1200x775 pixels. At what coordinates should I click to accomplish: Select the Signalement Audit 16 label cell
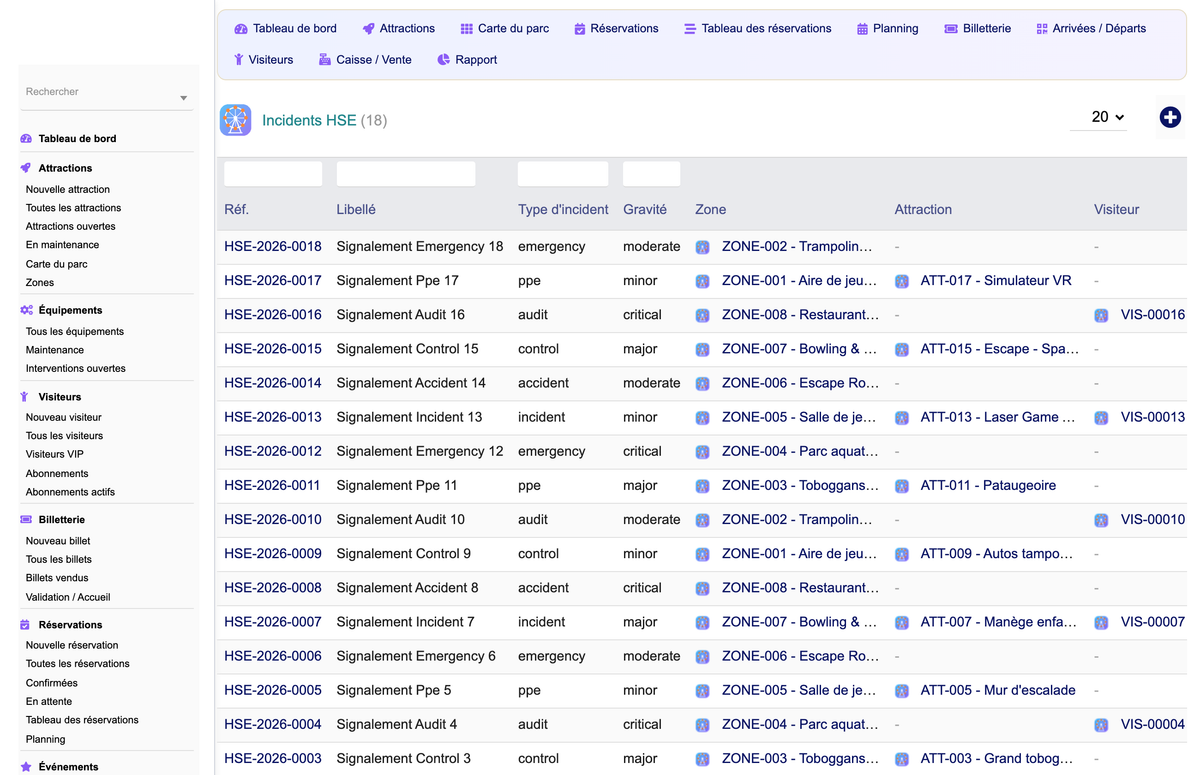[401, 315]
